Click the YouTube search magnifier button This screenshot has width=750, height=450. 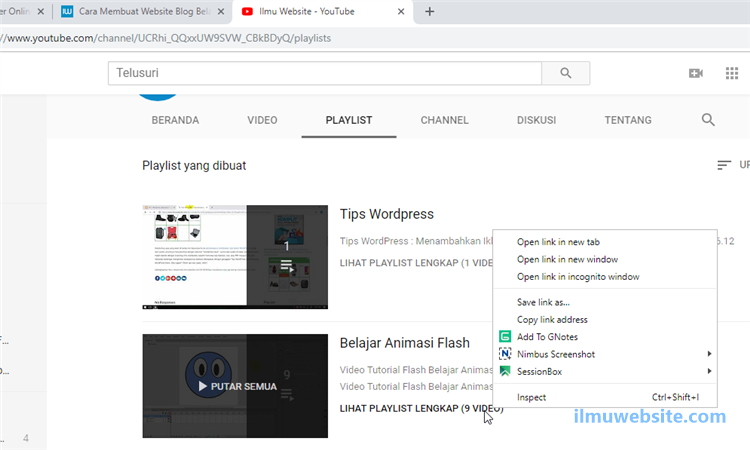[565, 73]
